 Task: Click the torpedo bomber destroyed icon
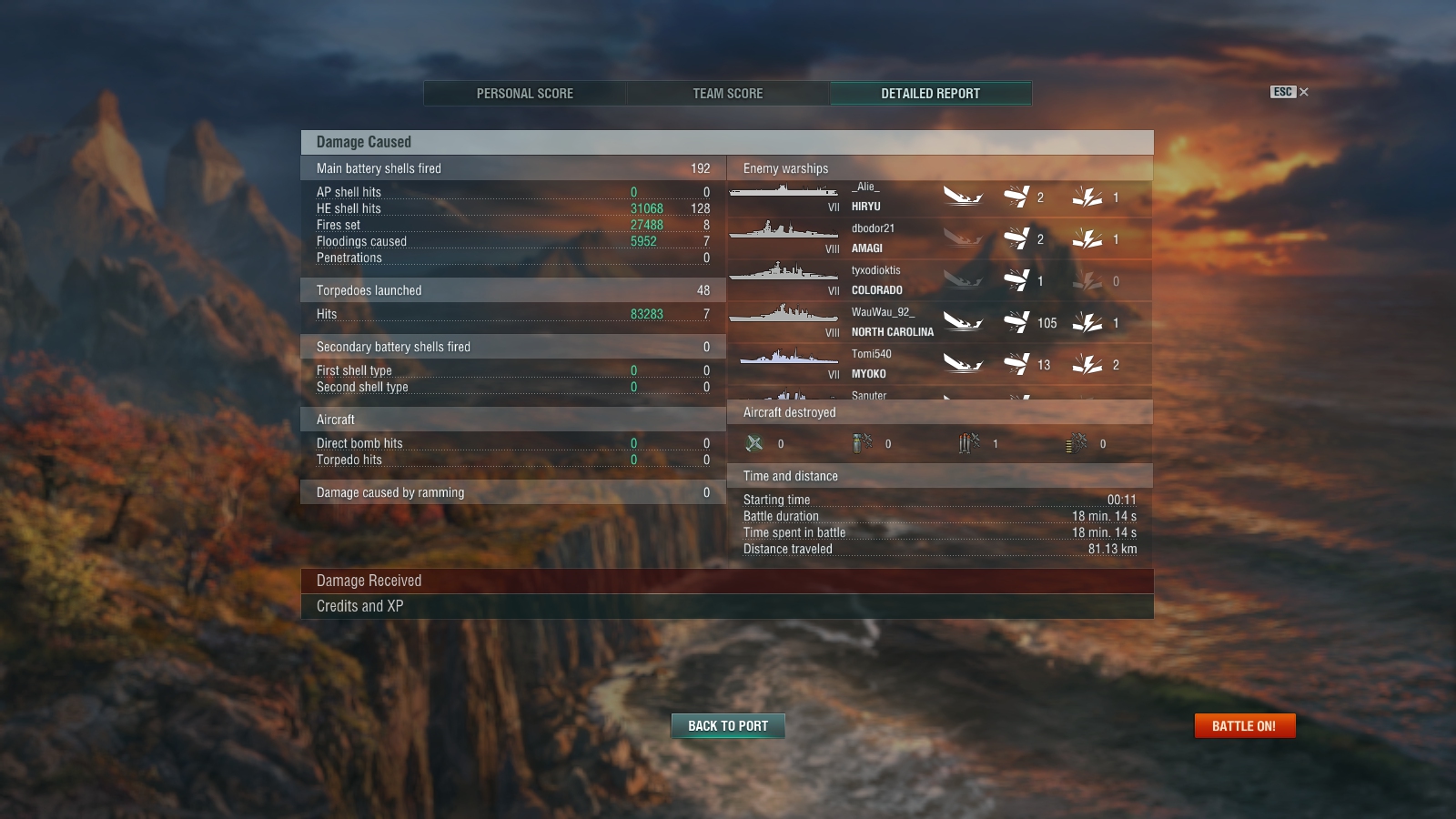[969, 443]
